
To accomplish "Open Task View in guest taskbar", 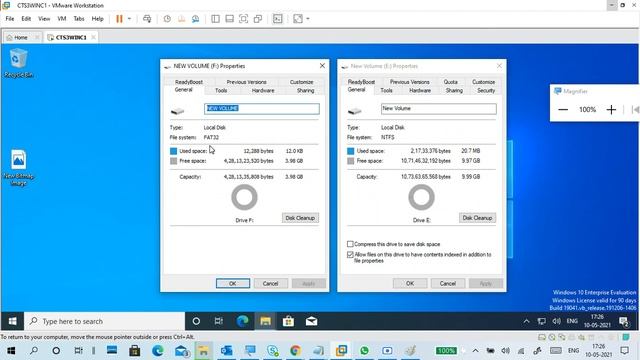I will (219, 321).
